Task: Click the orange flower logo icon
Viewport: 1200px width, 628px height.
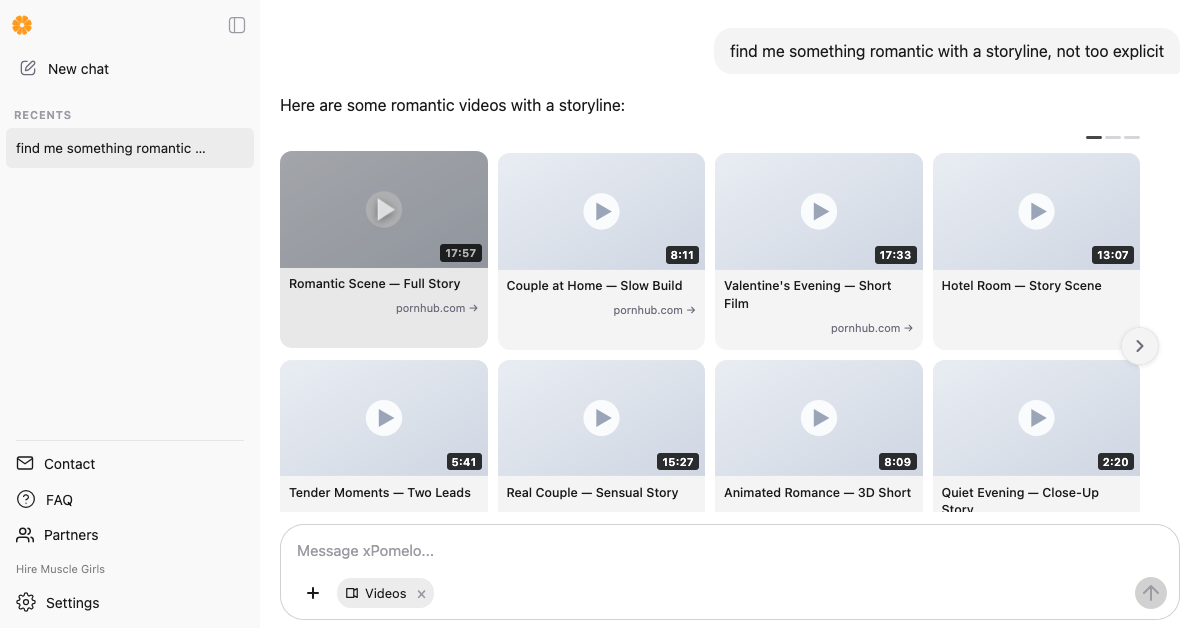Action: (x=22, y=25)
